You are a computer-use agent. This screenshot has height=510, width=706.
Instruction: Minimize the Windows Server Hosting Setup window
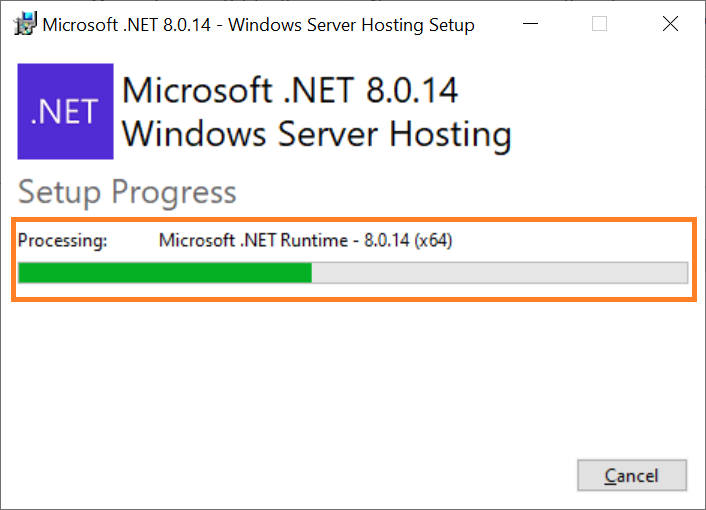pos(530,24)
